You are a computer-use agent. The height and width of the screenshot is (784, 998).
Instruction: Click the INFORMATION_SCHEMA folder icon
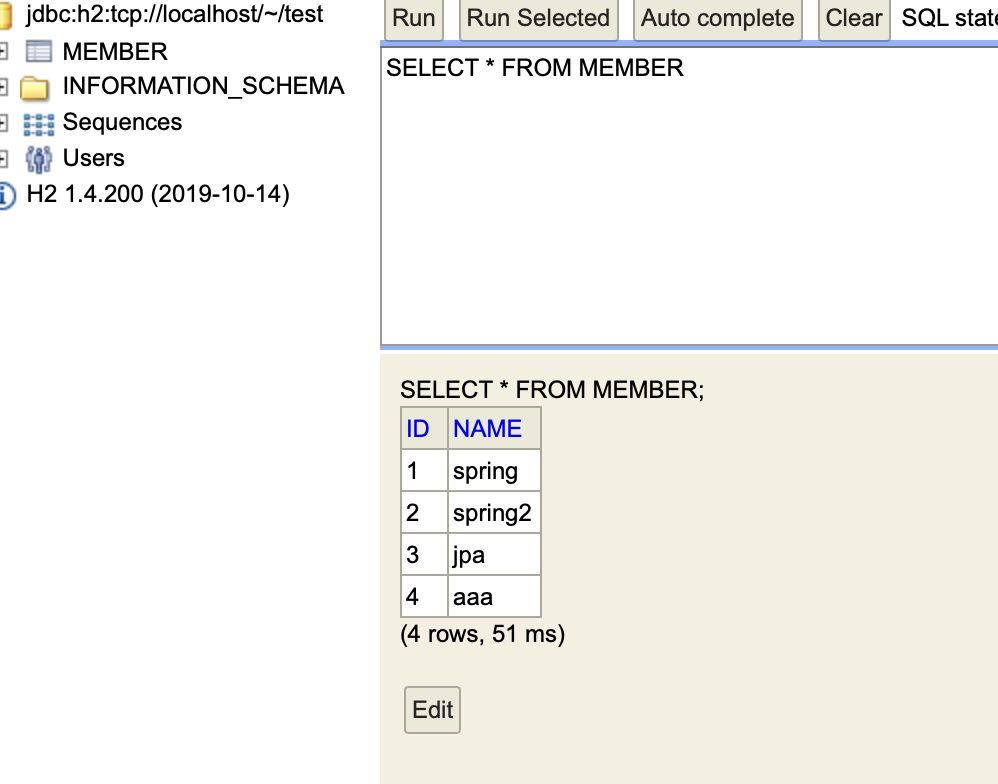[34, 87]
